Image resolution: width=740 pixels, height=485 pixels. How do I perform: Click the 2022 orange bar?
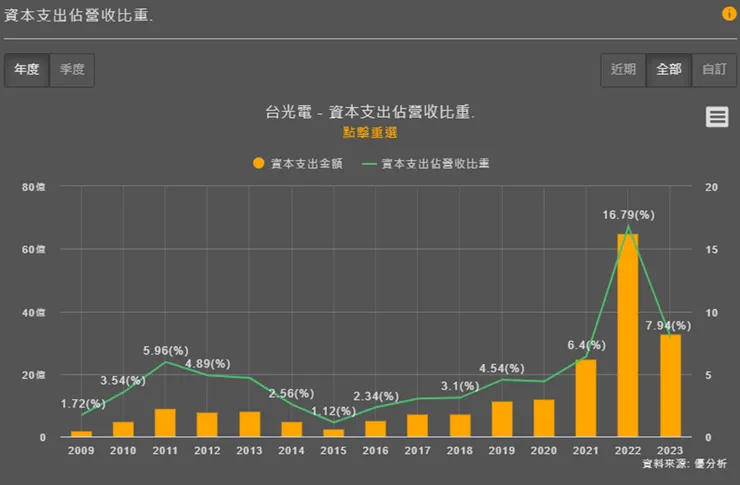[628, 335]
